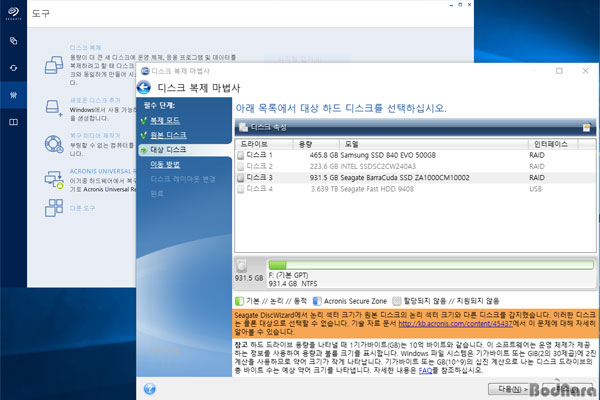600x400 pixels.
Task: Select the 디스크 2 INTEL SSD row
Action: 415,166
